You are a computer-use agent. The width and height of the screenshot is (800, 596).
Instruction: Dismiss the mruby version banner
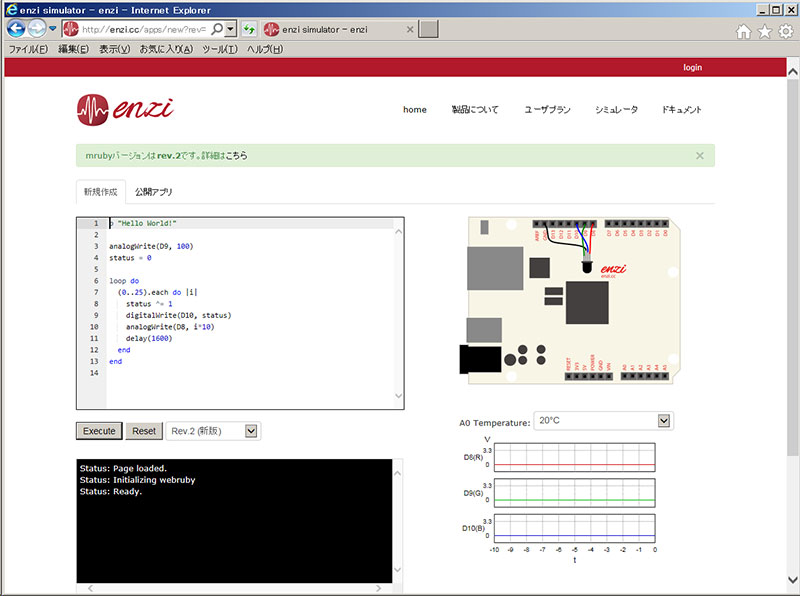700,155
